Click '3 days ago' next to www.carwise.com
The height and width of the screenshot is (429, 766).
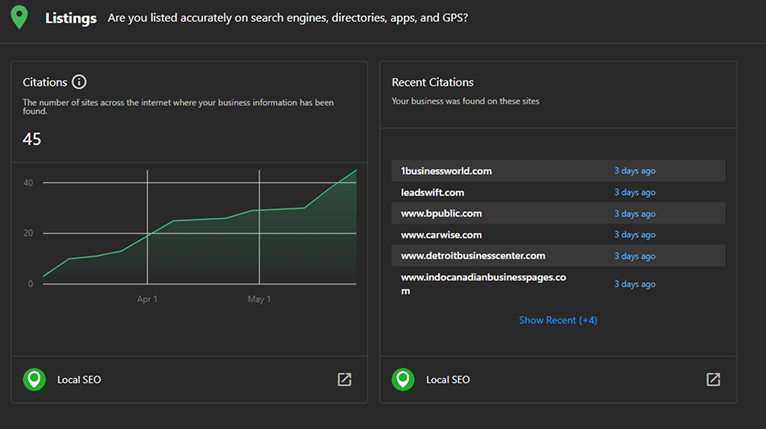coord(634,235)
